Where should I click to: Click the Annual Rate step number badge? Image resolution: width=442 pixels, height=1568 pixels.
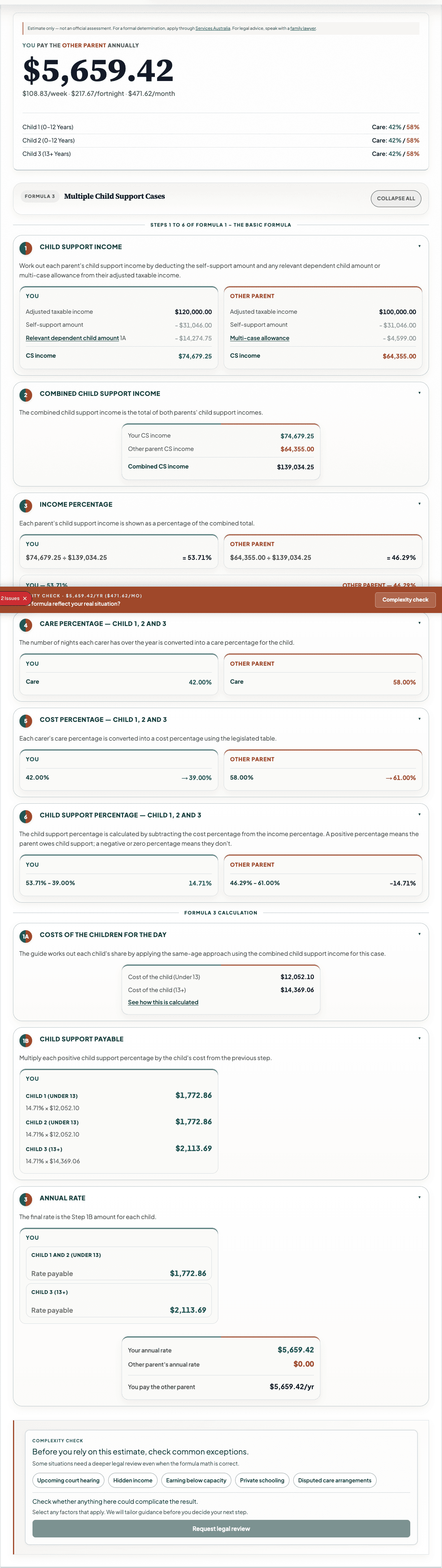[26, 1199]
